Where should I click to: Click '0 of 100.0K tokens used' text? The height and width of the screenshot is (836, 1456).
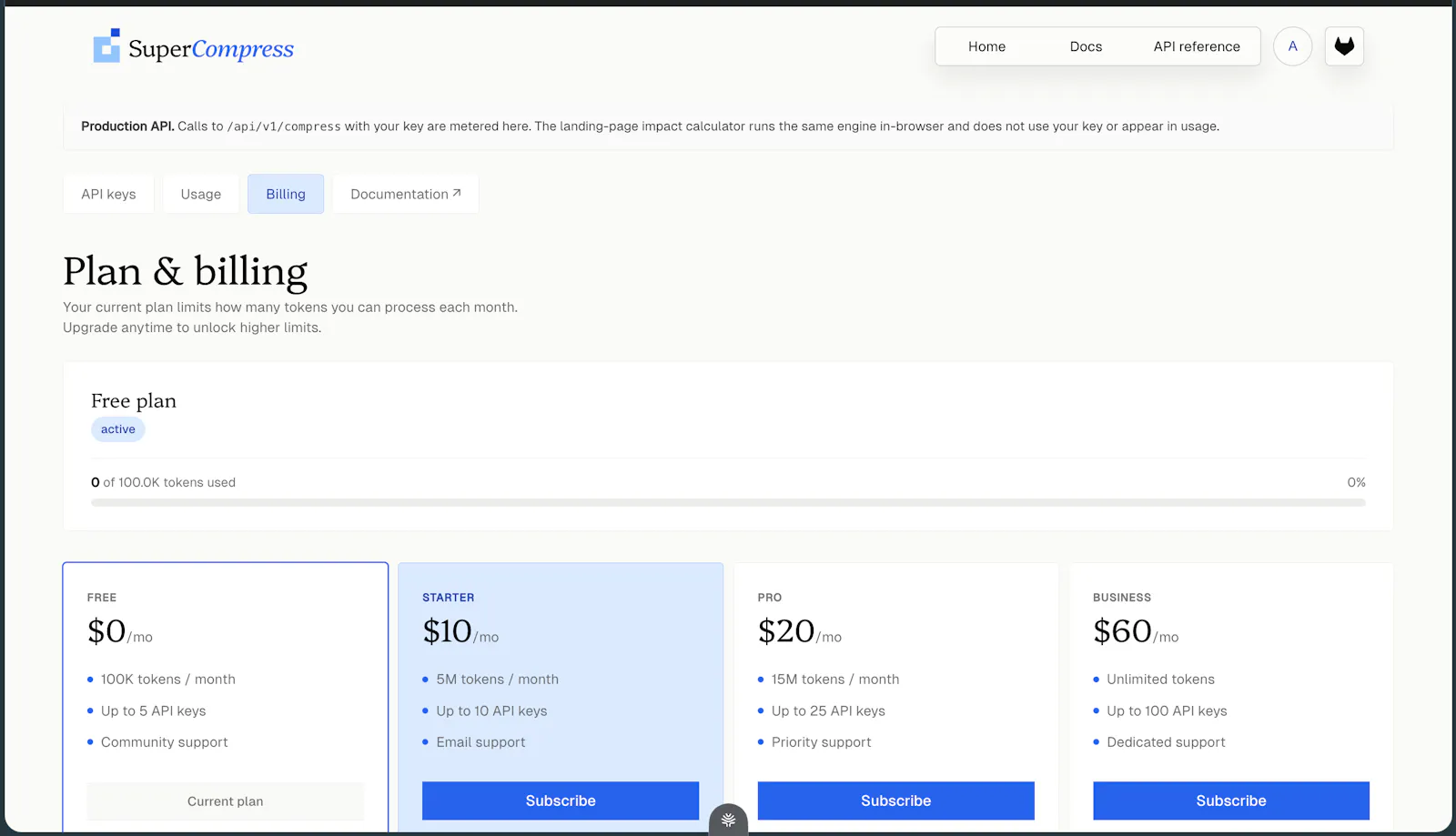(163, 482)
